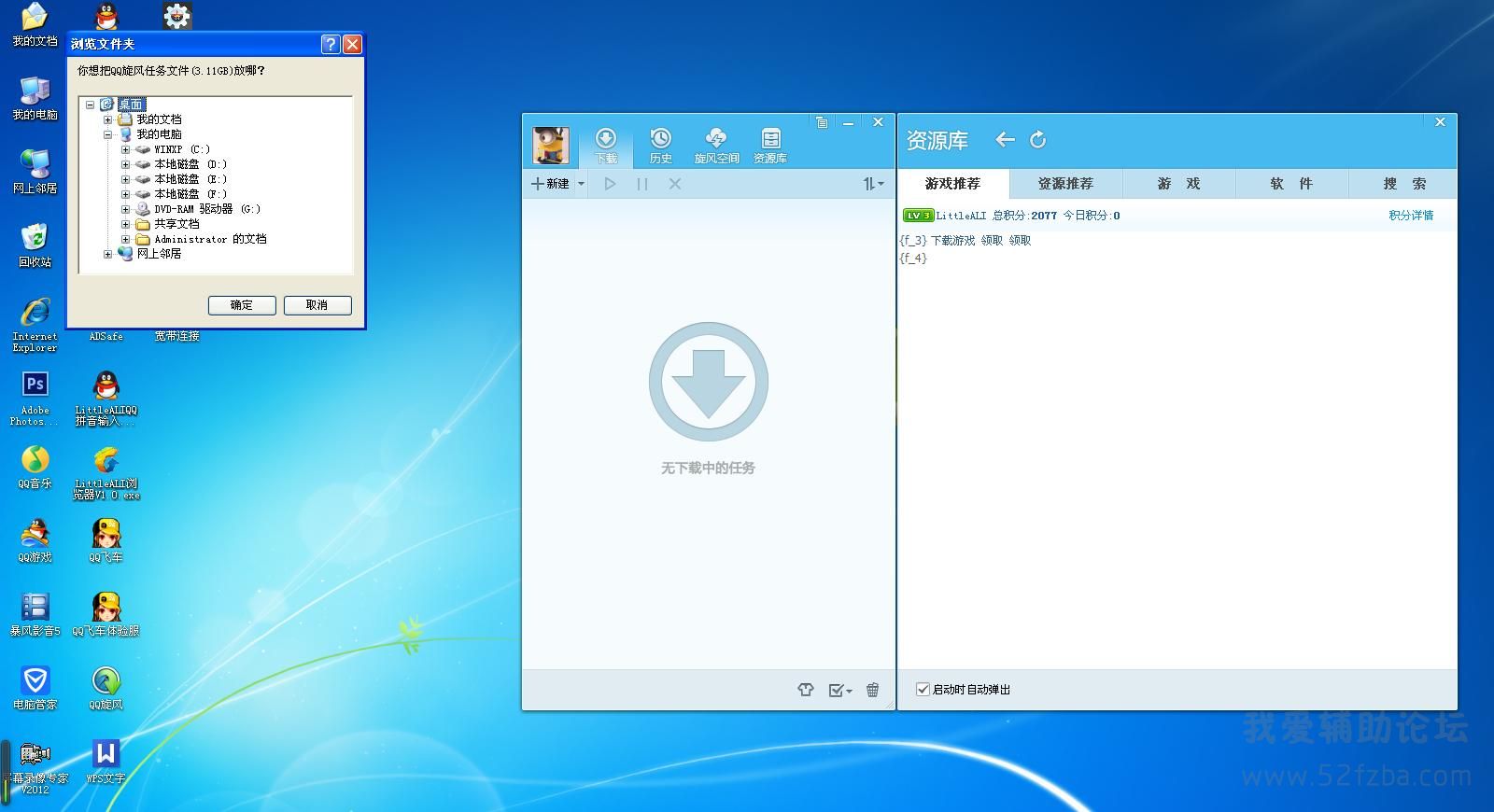1494x812 pixels.
Task: Select the Adobe Photoshop desktop icon
Action: [x=35, y=399]
